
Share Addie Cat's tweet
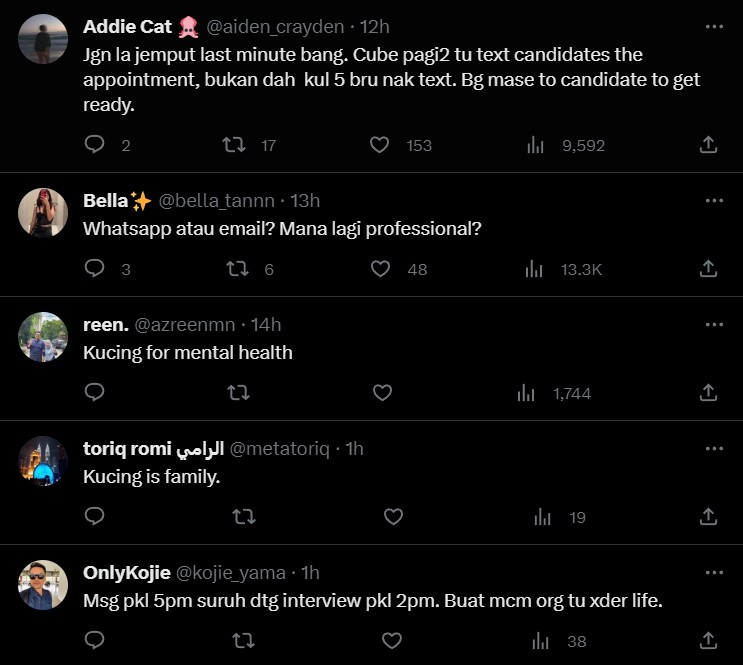tap(708, 145)
